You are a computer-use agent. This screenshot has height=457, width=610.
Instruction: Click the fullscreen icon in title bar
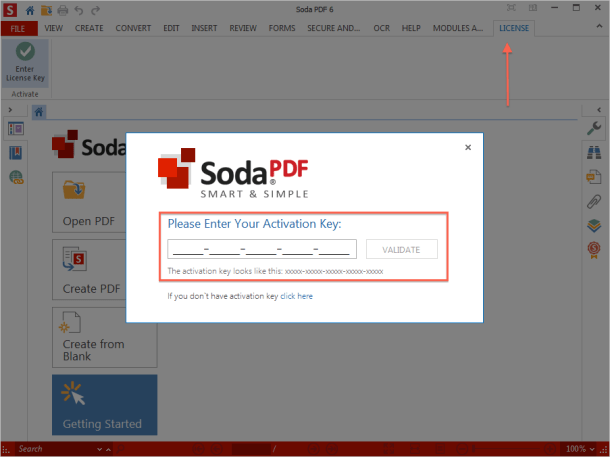coord(511,8)
